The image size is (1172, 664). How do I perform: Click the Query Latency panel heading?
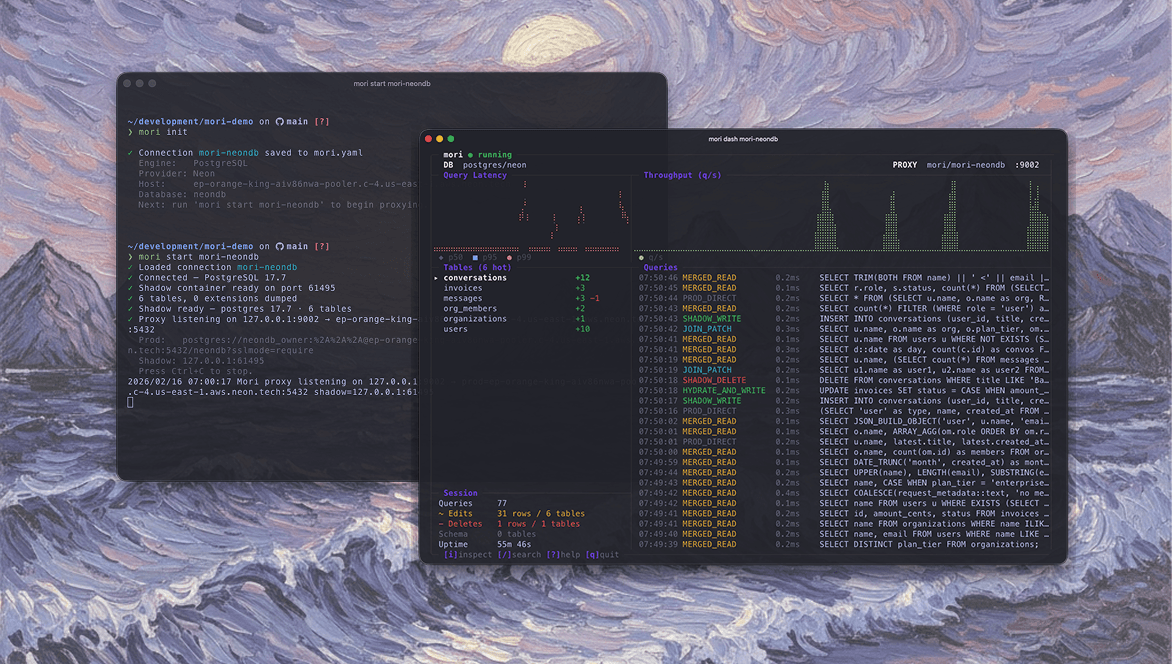tap(475, 175)
